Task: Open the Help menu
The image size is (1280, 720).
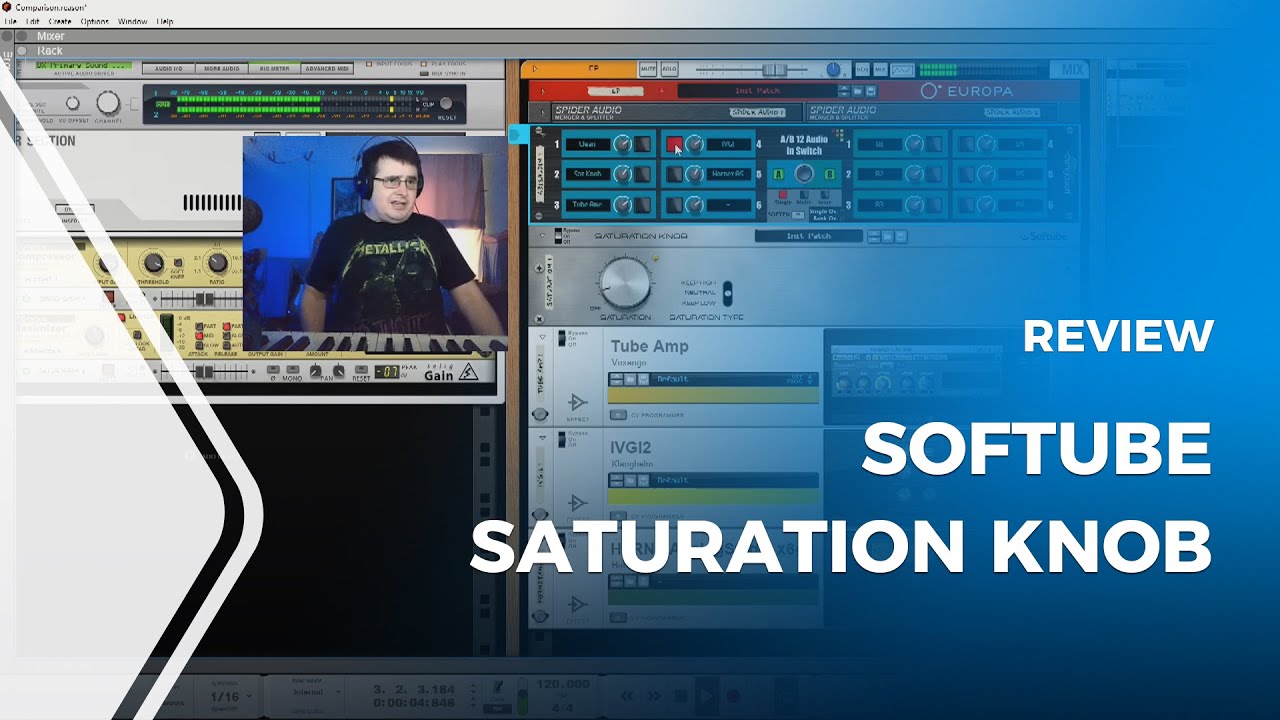Action: tap(165, 21)
